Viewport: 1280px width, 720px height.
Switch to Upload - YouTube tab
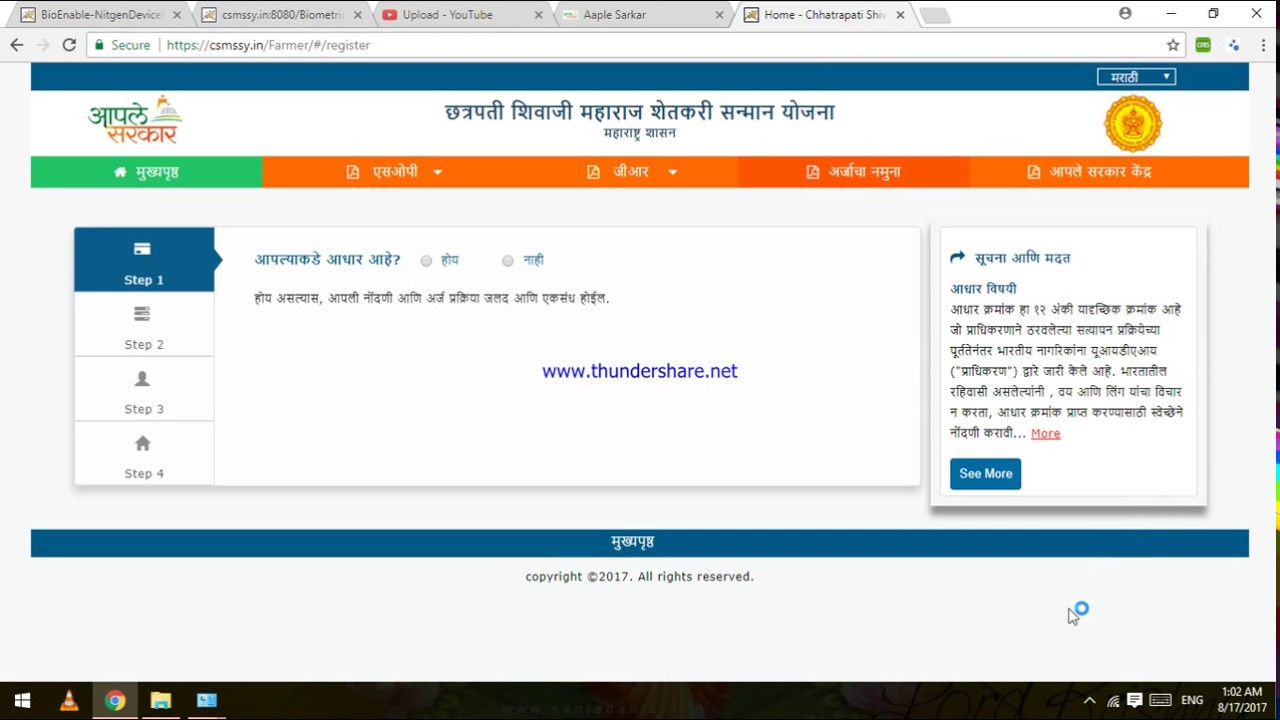[460, 15]
